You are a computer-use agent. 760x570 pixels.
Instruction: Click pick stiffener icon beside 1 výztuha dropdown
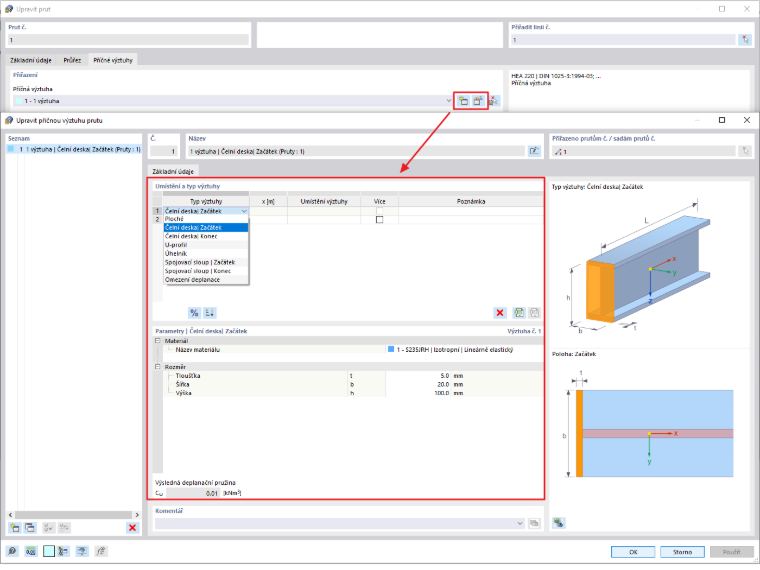[x=494, y=101]
